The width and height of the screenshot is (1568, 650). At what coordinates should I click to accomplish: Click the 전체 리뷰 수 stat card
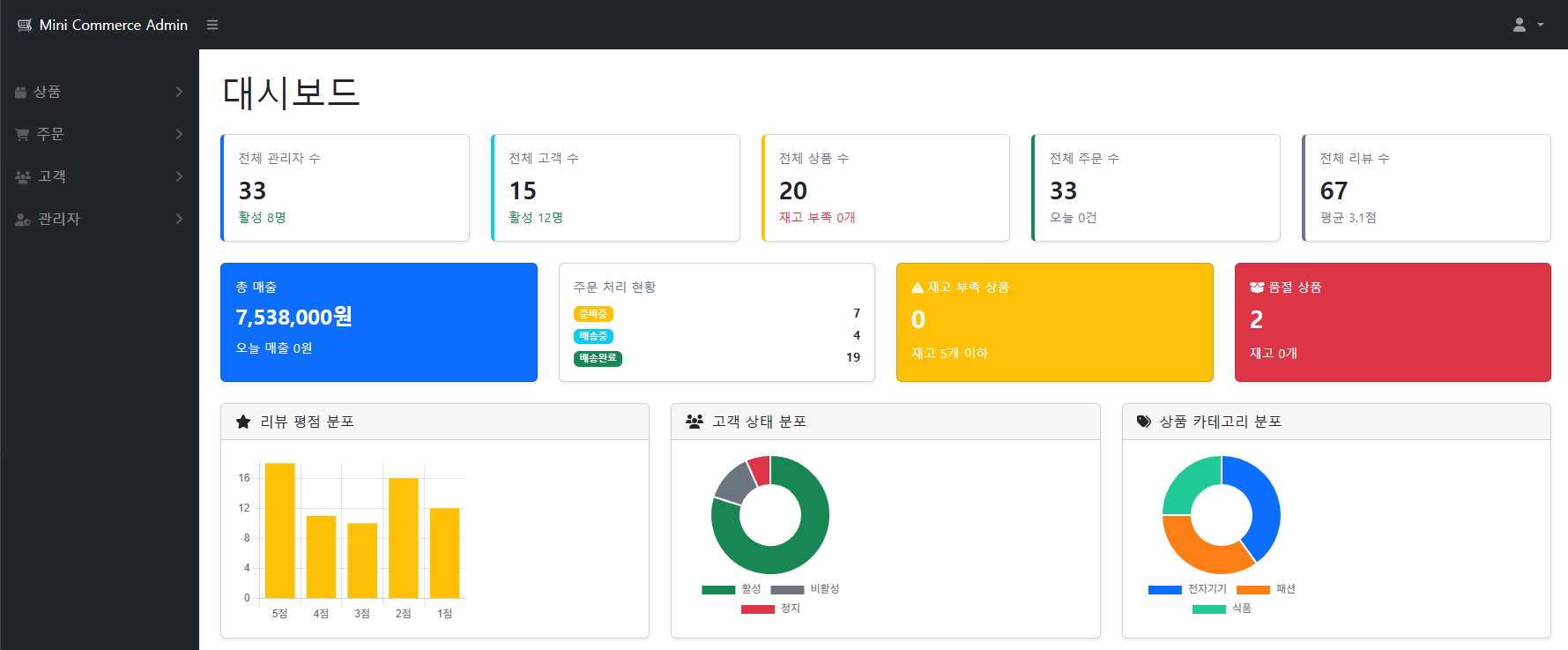1426,188
